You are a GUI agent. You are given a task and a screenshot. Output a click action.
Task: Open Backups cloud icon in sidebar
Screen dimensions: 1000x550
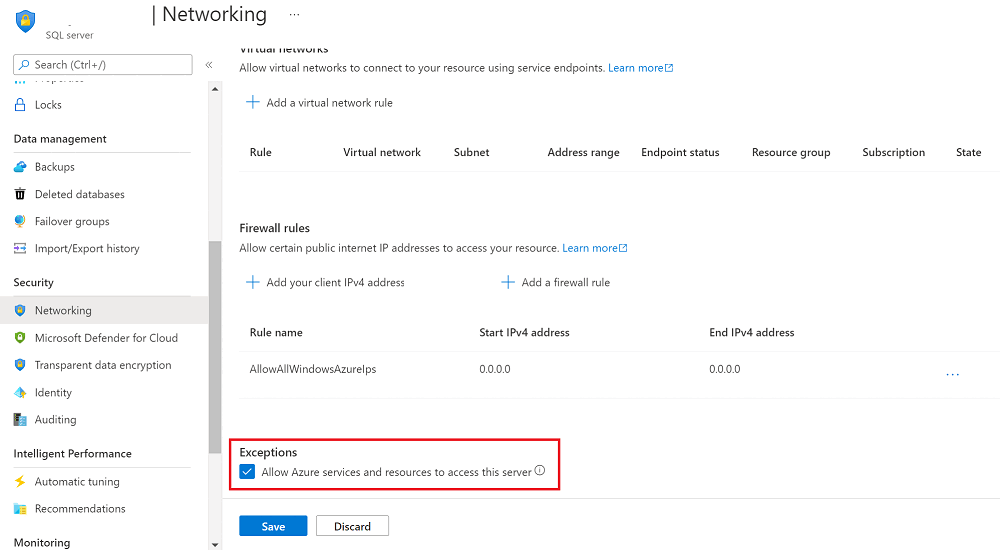(20, 167)
